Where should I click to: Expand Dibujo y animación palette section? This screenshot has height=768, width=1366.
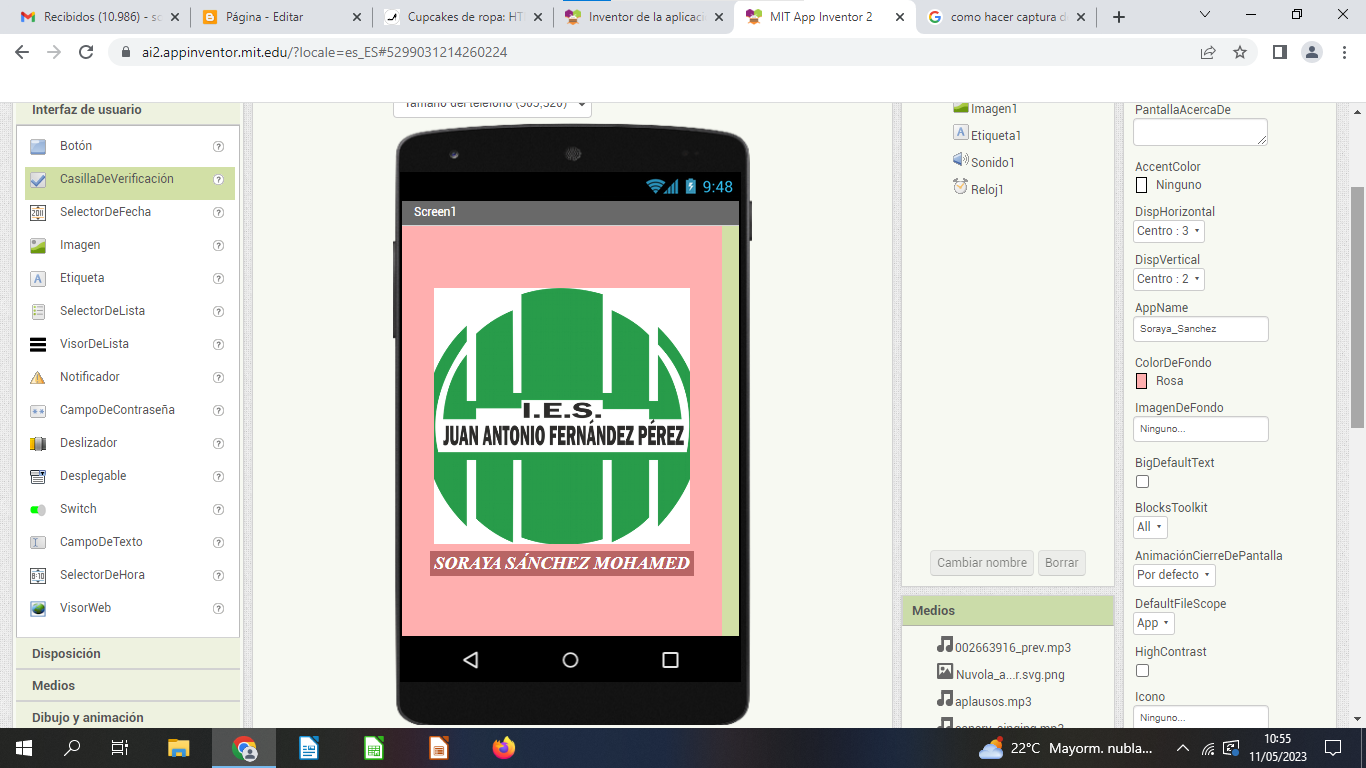coord(129,717)
